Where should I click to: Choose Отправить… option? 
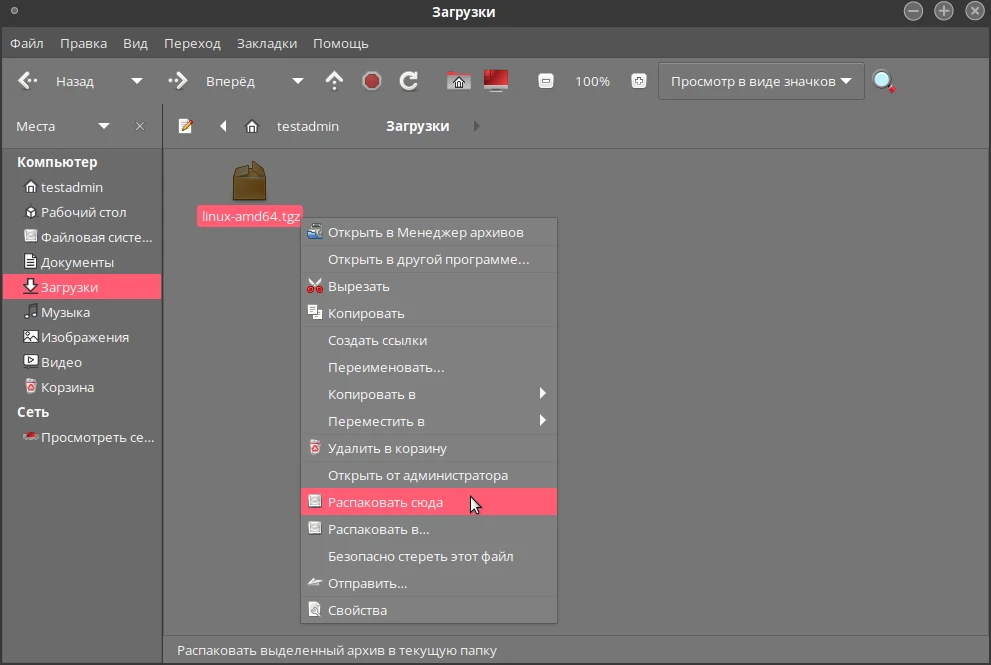tap(429, 583)
